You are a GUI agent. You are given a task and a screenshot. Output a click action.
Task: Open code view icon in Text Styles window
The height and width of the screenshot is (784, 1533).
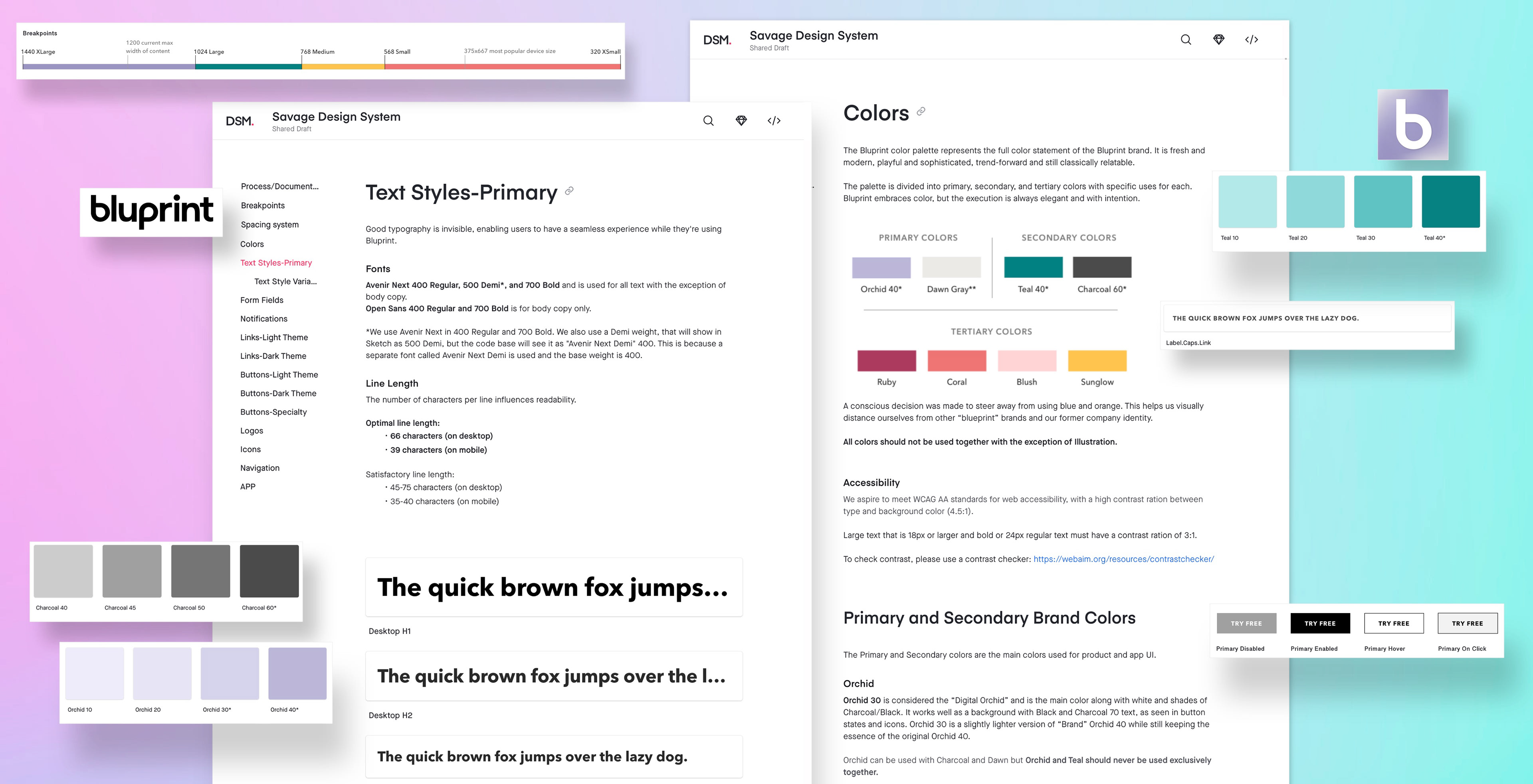tap(774, 121)
